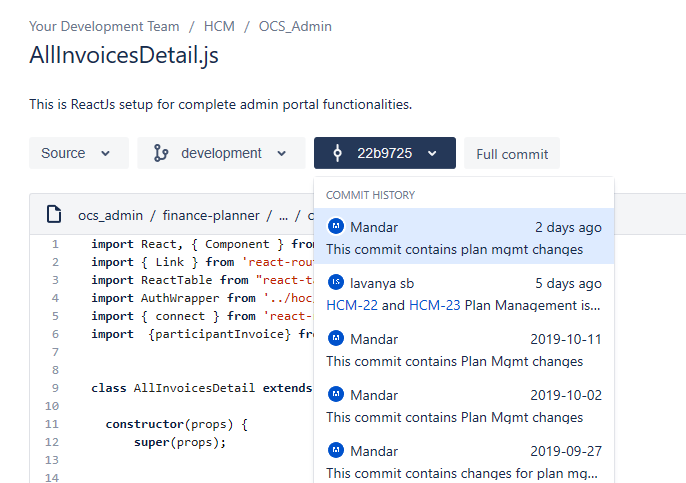Click the ellipsis in the file path
Image resolution: width=686 pixels, height=483 pixels.
point(284,216)
